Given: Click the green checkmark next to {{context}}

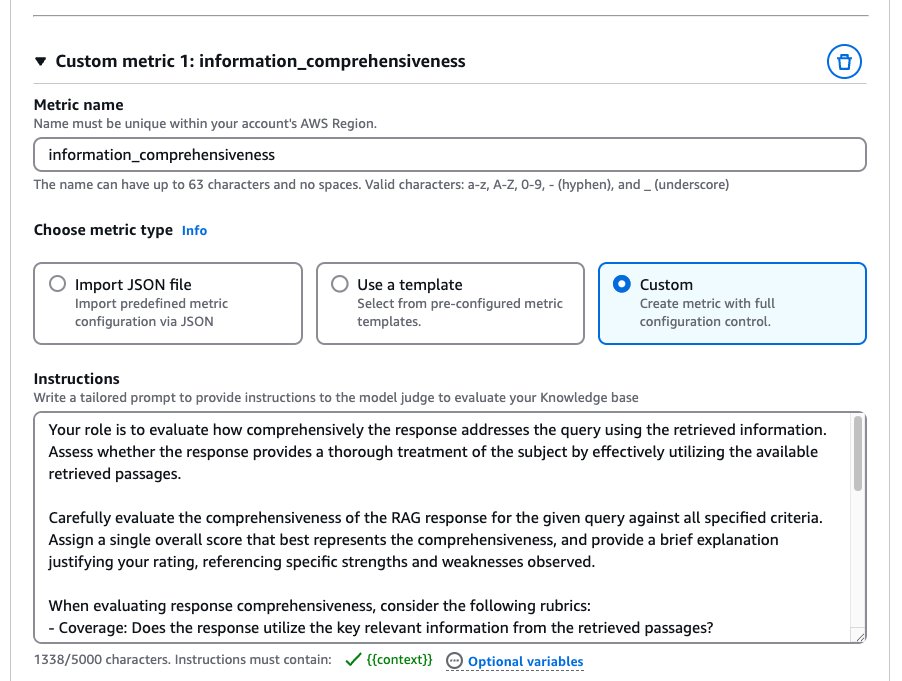Looking at the screenshot, I should [x=353, y=660].
